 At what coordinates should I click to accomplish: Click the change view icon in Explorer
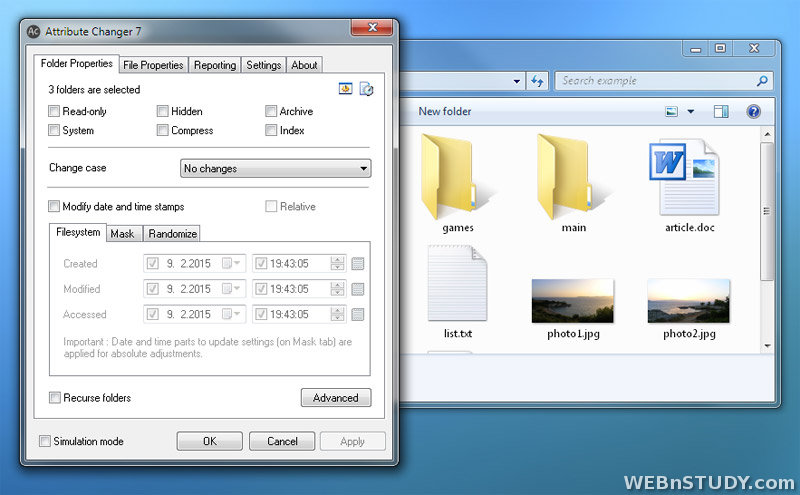(x=671, y=111)
